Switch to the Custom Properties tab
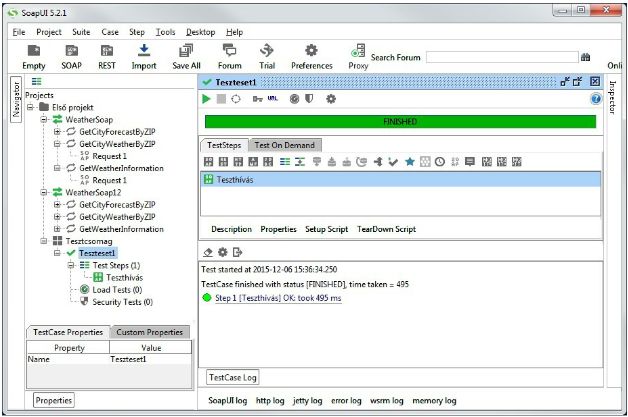The width and height of the screenshot is (628, 417). coord(149,332)
